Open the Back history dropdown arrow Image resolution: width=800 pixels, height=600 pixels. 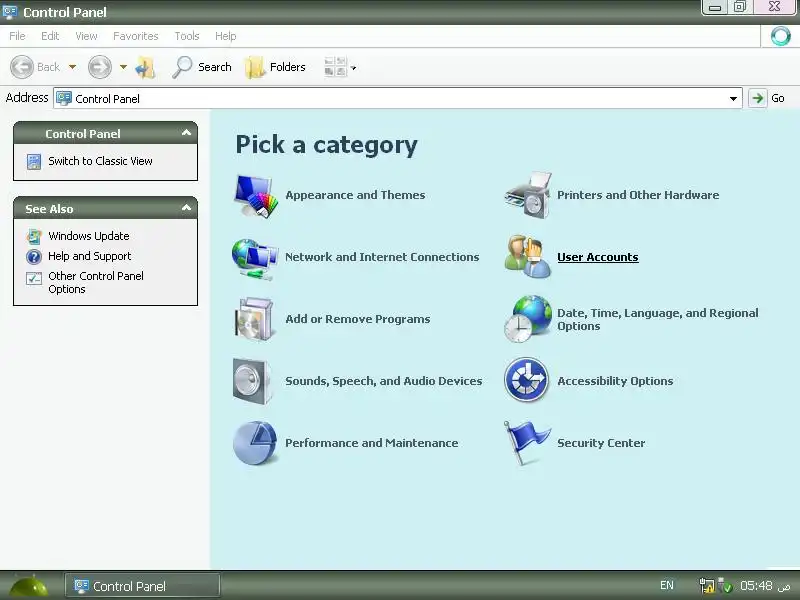point(72,67)
